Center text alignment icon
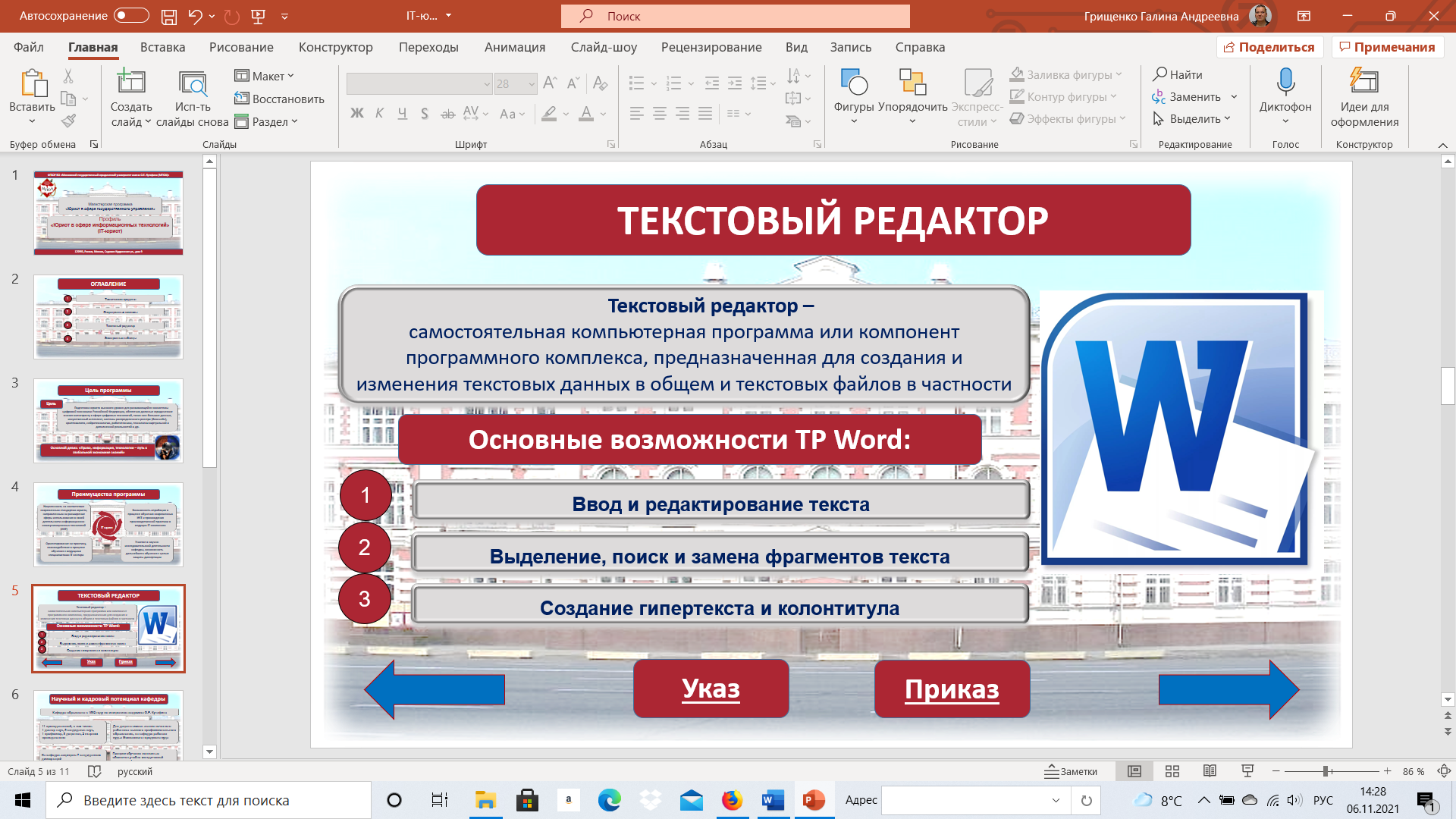 (659, 114)
